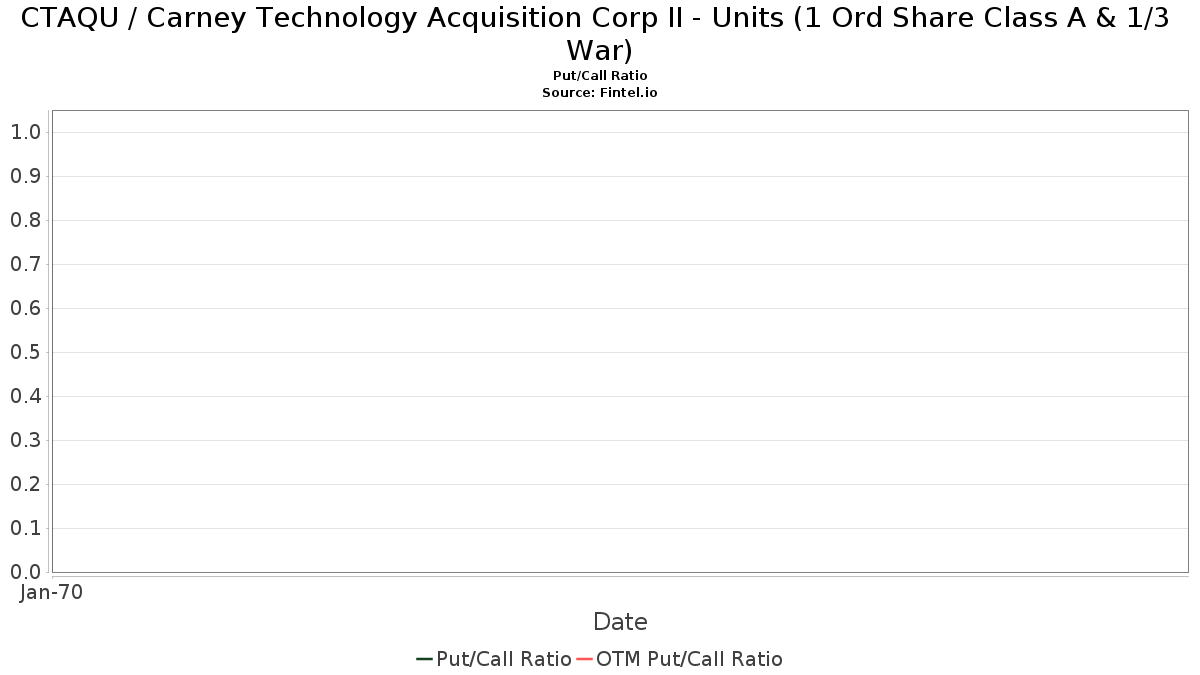Click the 0.6 y-axis tick label
The height and width of the screenshot is (675, 1200).
25,308
